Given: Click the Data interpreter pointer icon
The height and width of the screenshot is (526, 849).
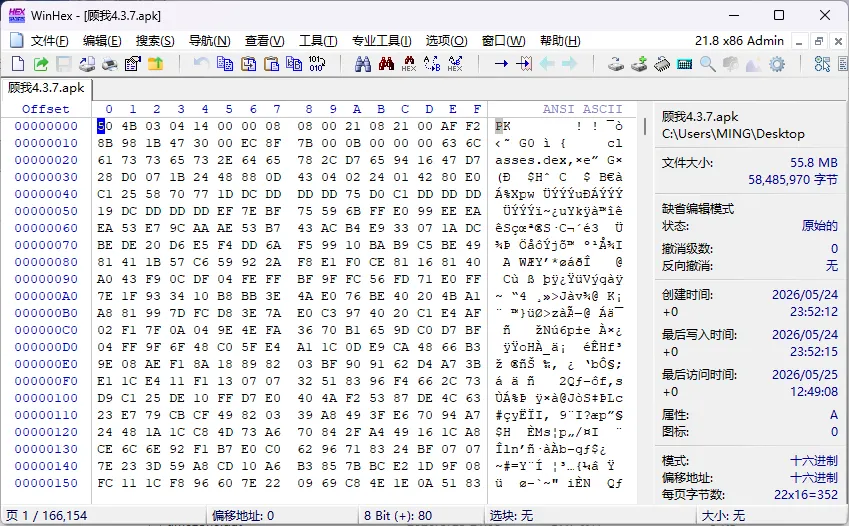Looking at the screenshot, I should click(x=822, y=64).
